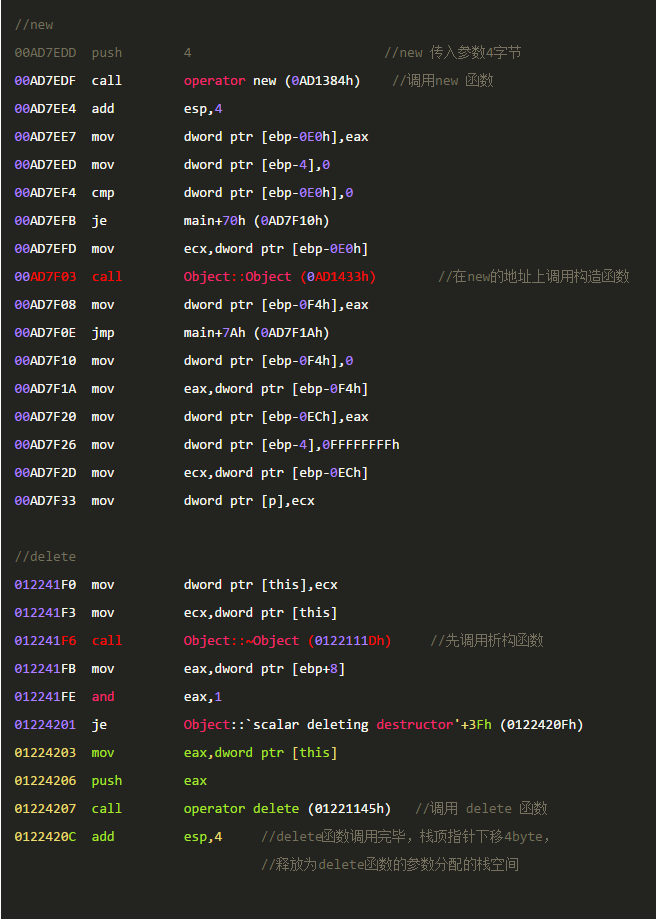Click the 'main+7Ah (0AD7F1Ah)' jump target

click(x=257, y=333)
